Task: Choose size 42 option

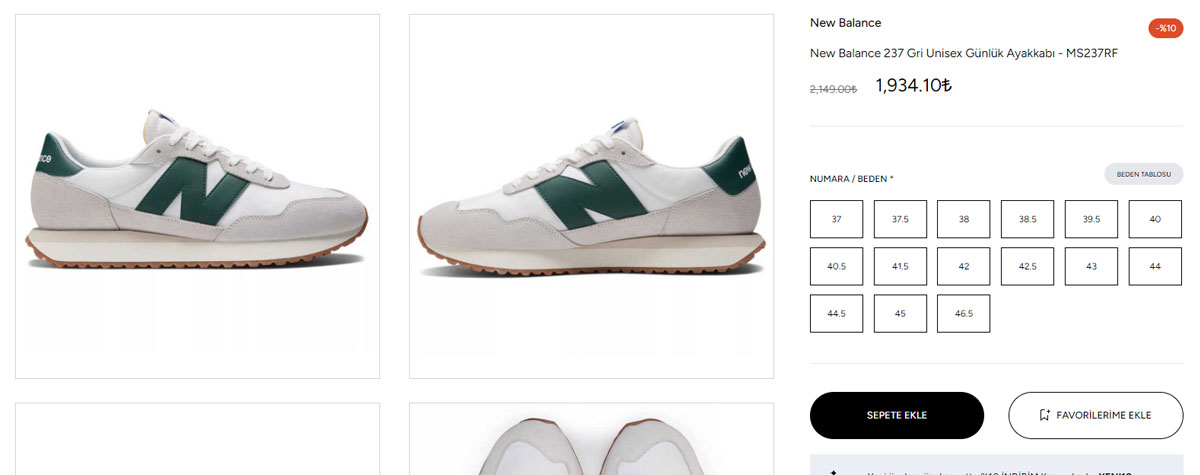Action: tap(963, 266)
